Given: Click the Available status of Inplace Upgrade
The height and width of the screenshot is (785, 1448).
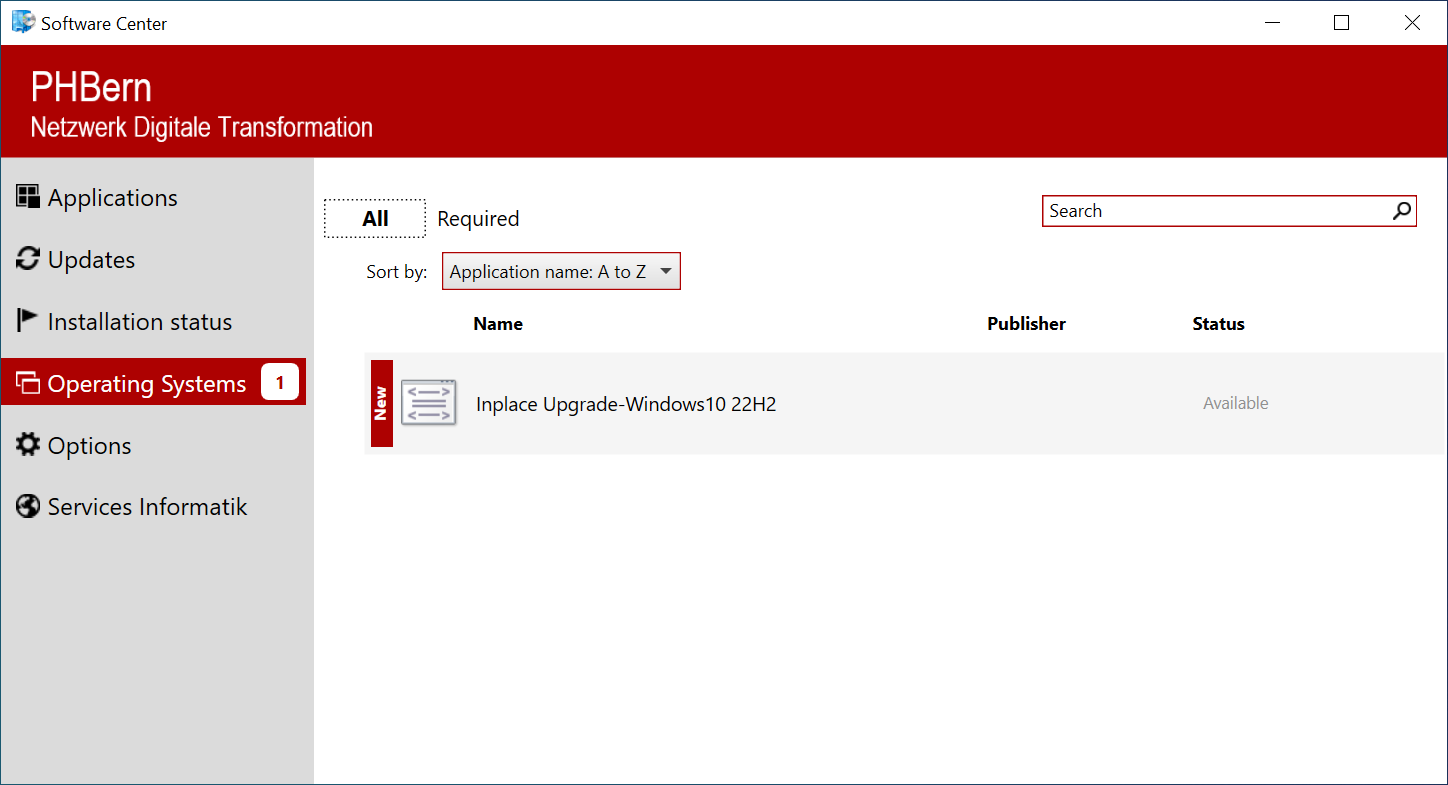Looking at the screenshot, I should pos(1235,403).
